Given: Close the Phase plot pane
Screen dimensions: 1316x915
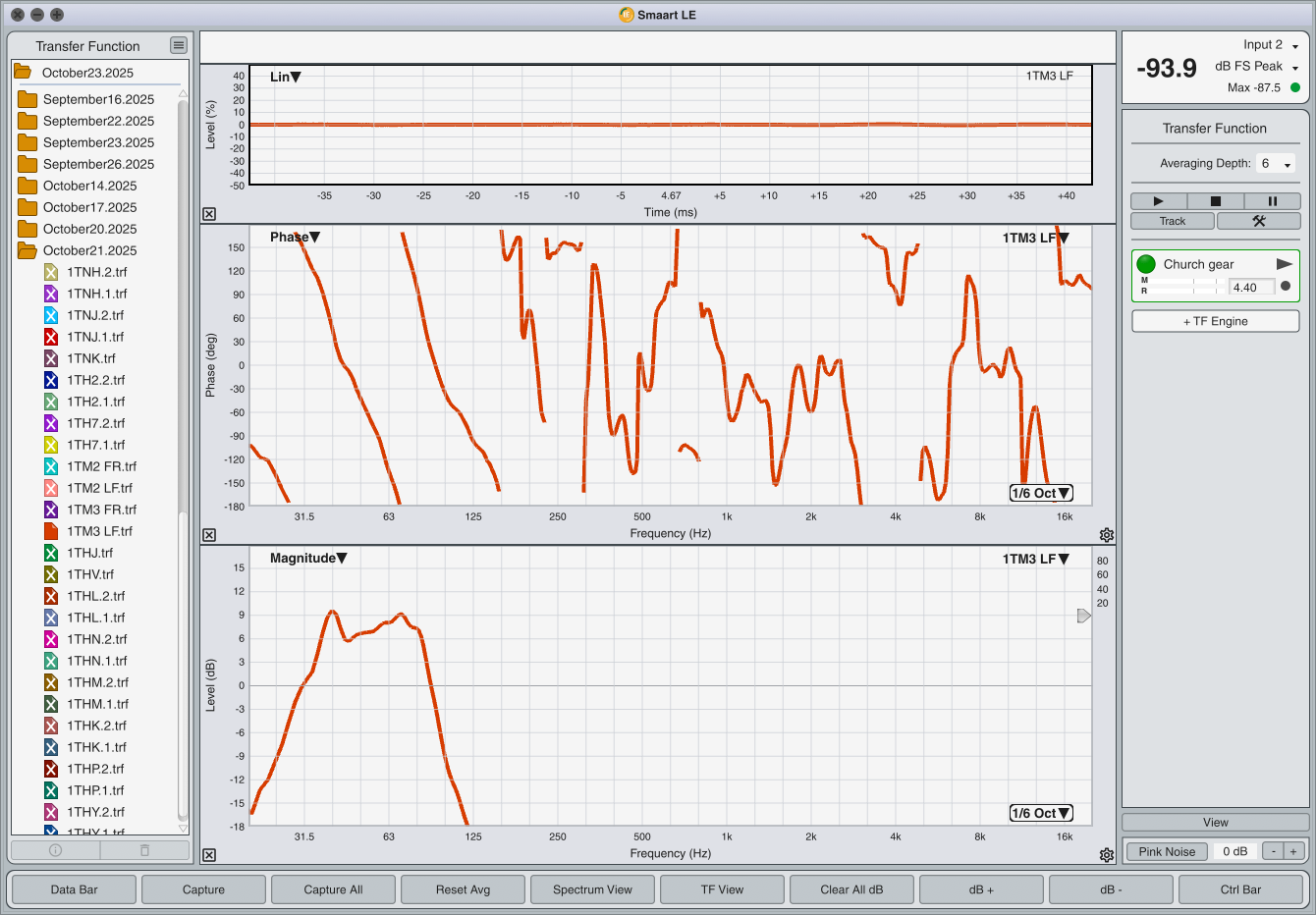Looking at the screenshot, I should (209, 535).
